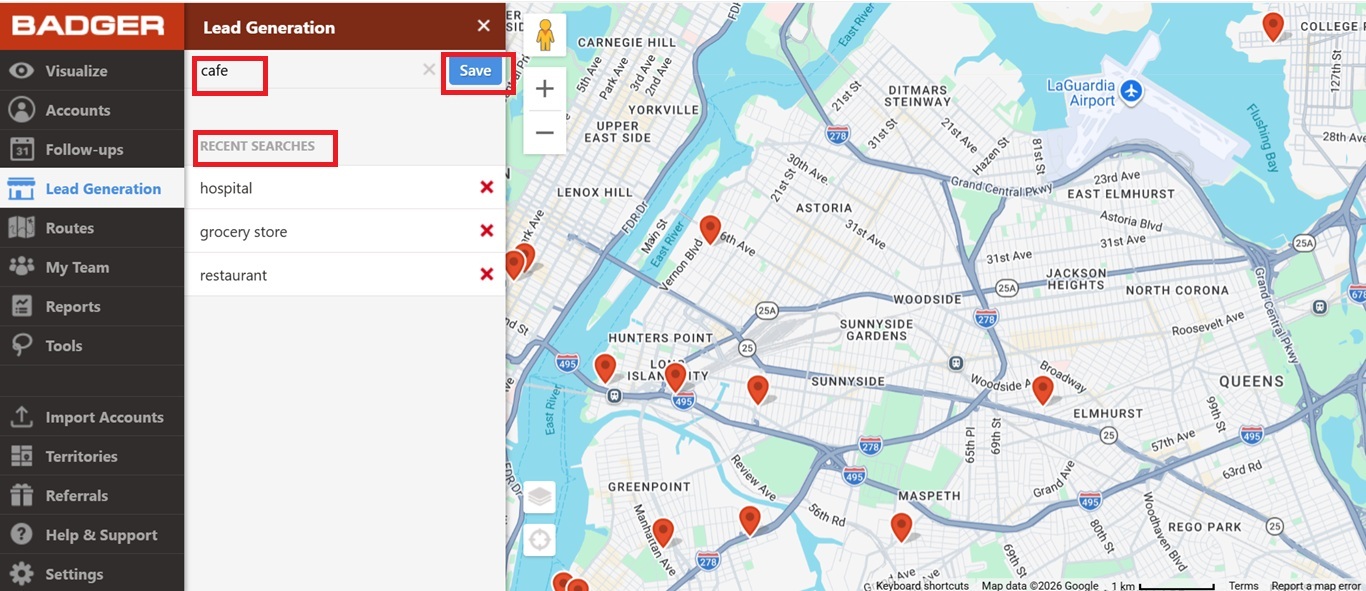Open the map layers button
Viewport: 1366px width, 591px height.
[x=539, y=496]
